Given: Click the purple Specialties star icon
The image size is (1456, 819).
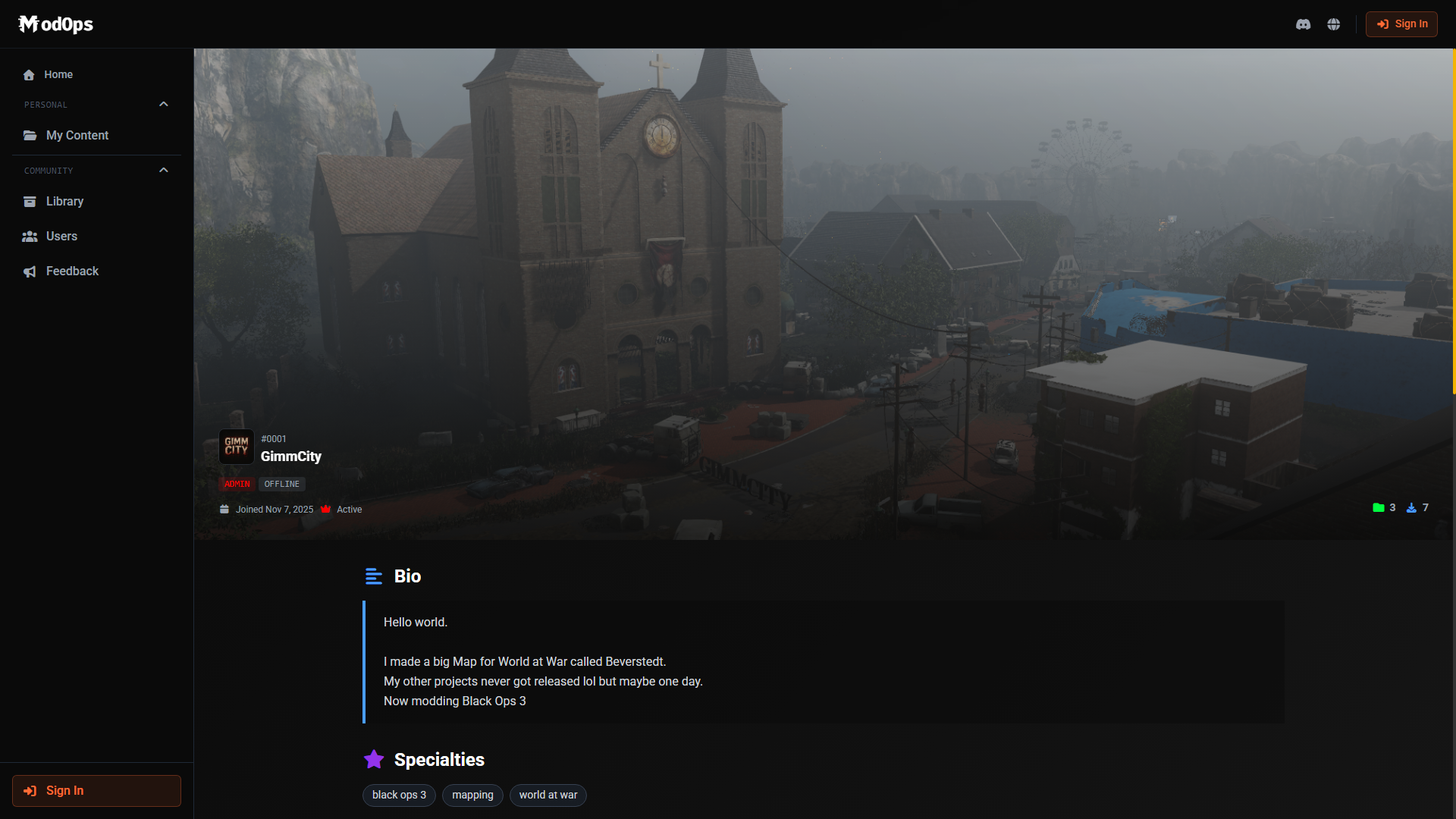Looking at the screenshot, I should [374, 759].
